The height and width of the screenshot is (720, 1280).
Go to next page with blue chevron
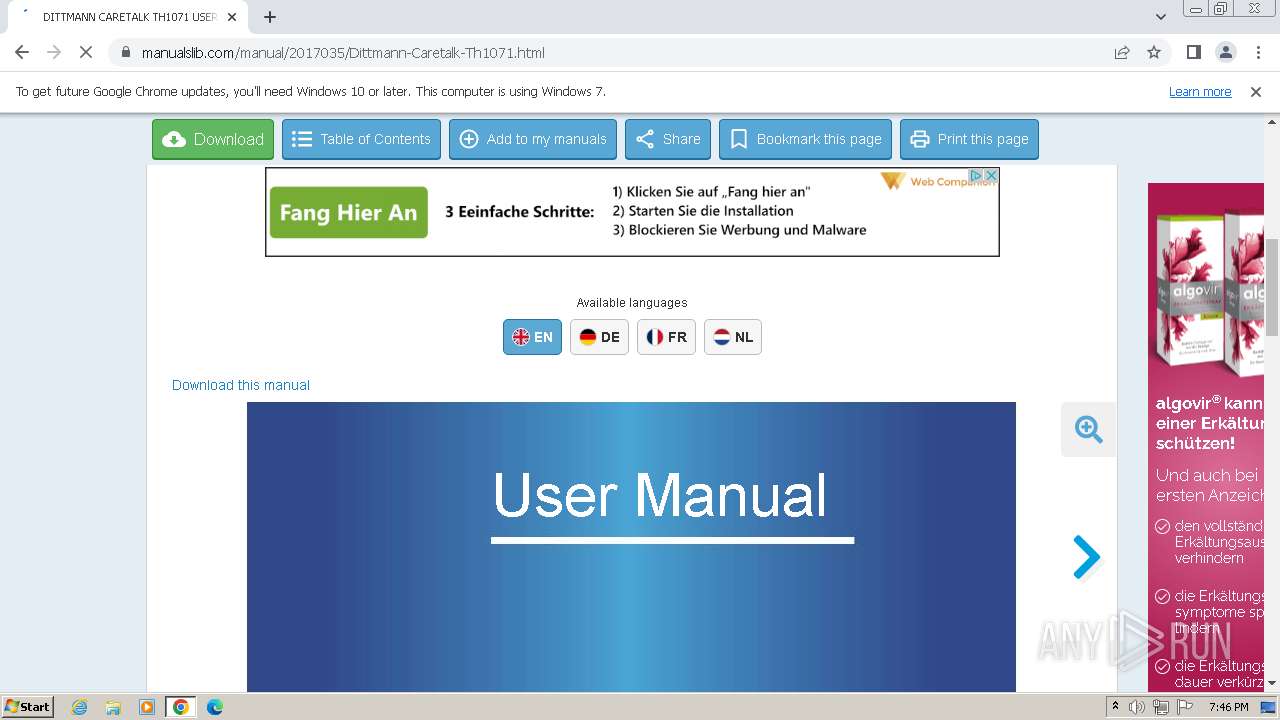pyautogui.click(x=1086, y=557)
